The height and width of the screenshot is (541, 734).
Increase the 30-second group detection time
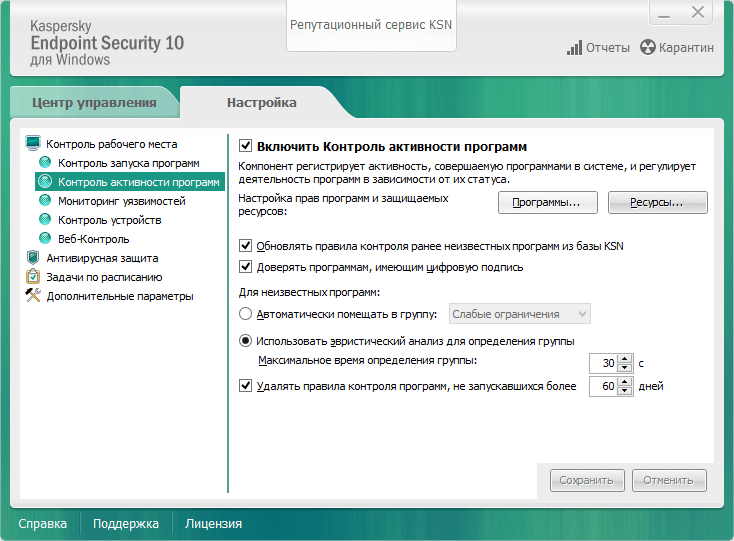(x=625, y=358)
